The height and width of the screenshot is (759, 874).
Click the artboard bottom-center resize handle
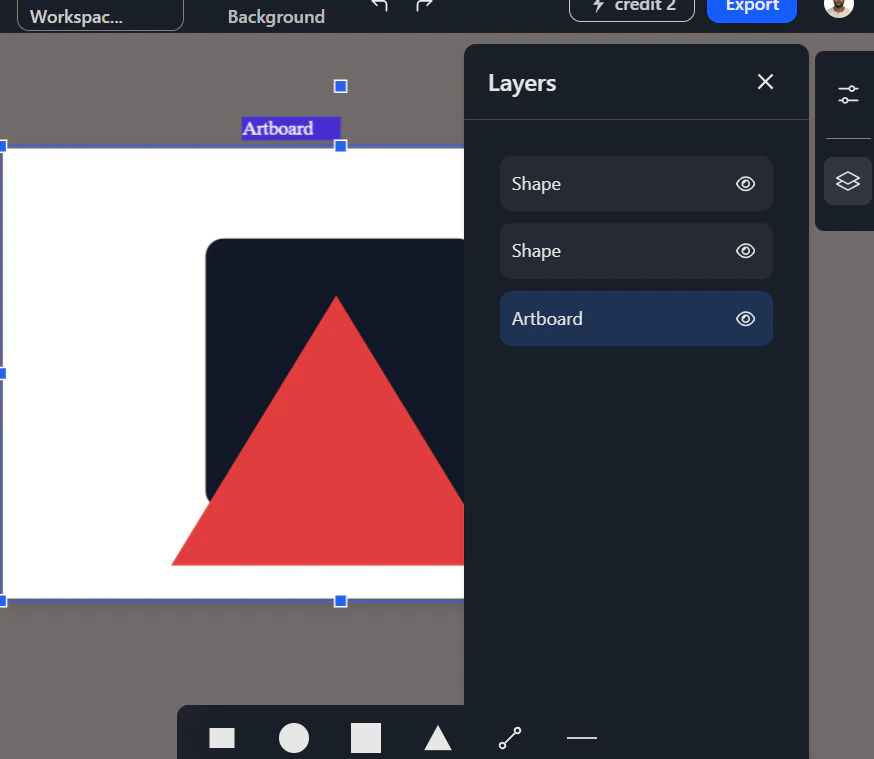(x=341, y=601)
